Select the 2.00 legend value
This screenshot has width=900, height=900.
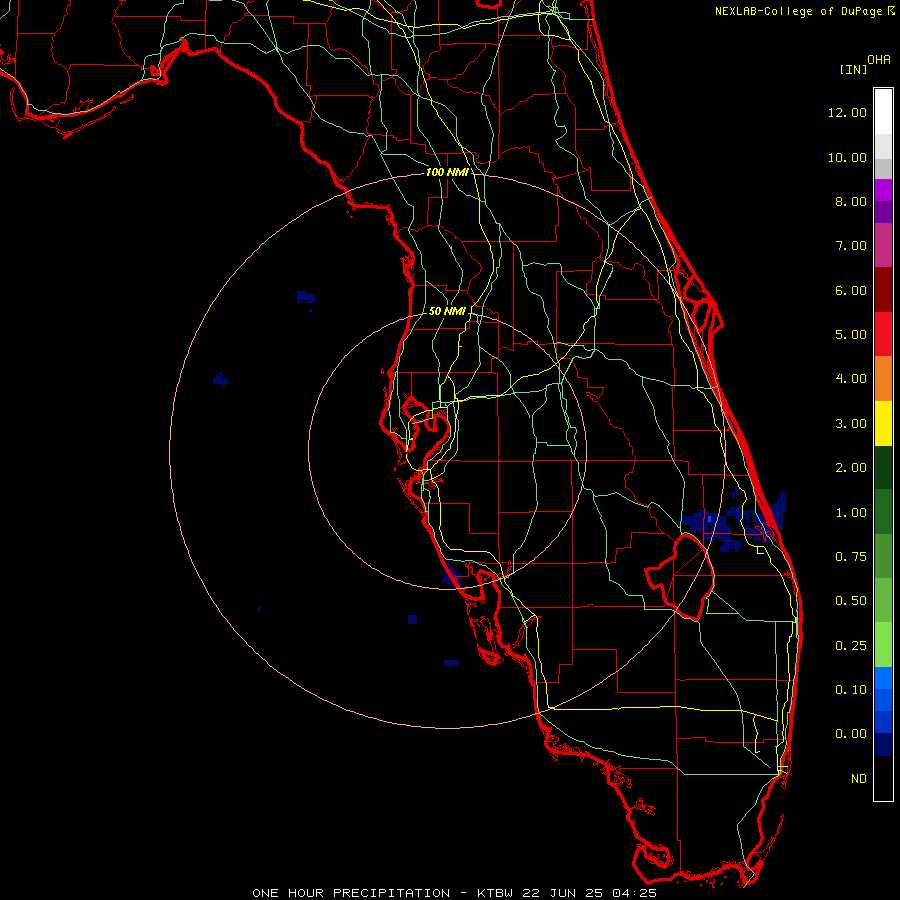851,468
